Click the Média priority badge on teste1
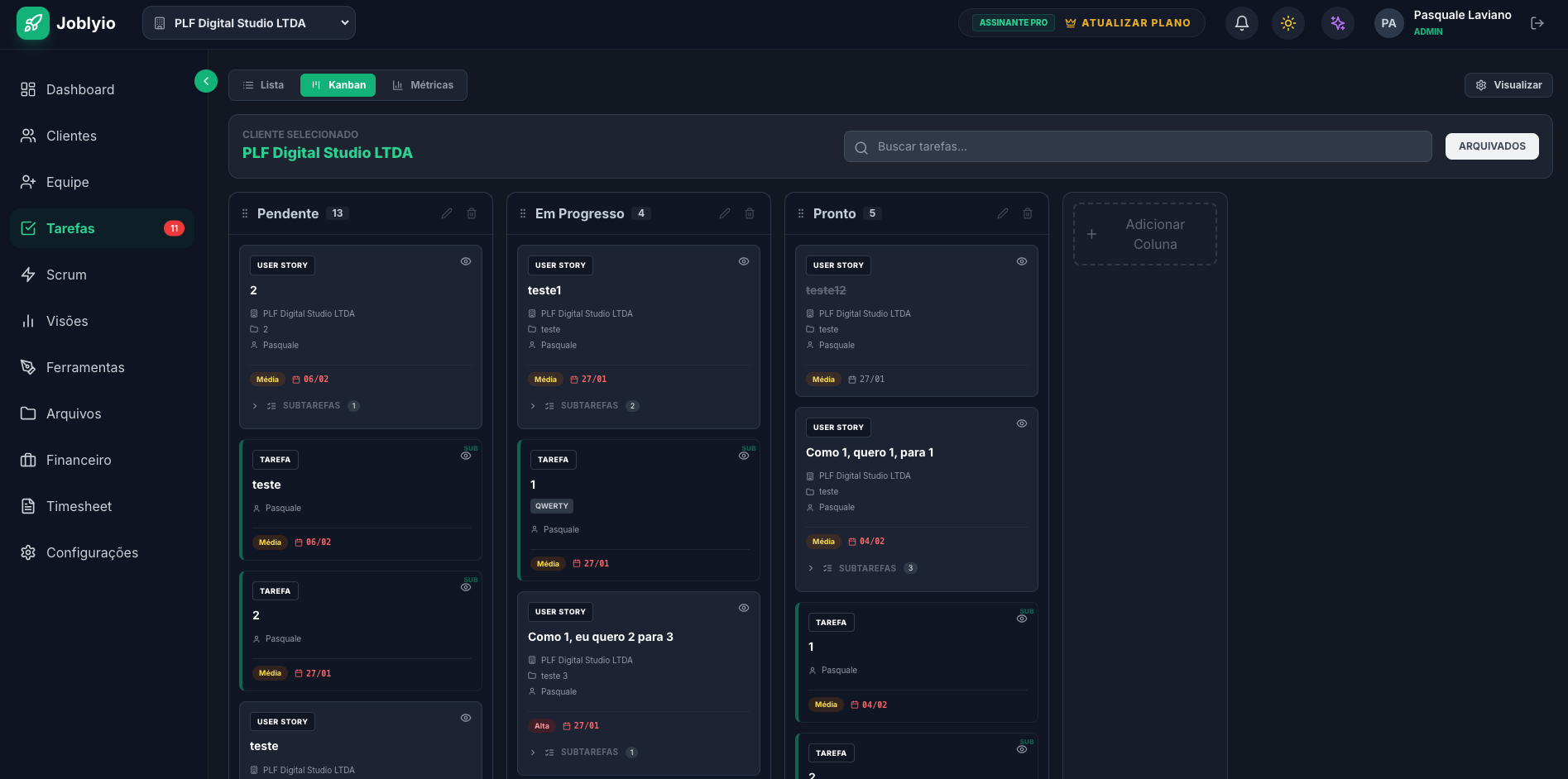Image resolution: width=1568 pixels, height=779 pixels. pyautogui.click(x=545, y=380)
